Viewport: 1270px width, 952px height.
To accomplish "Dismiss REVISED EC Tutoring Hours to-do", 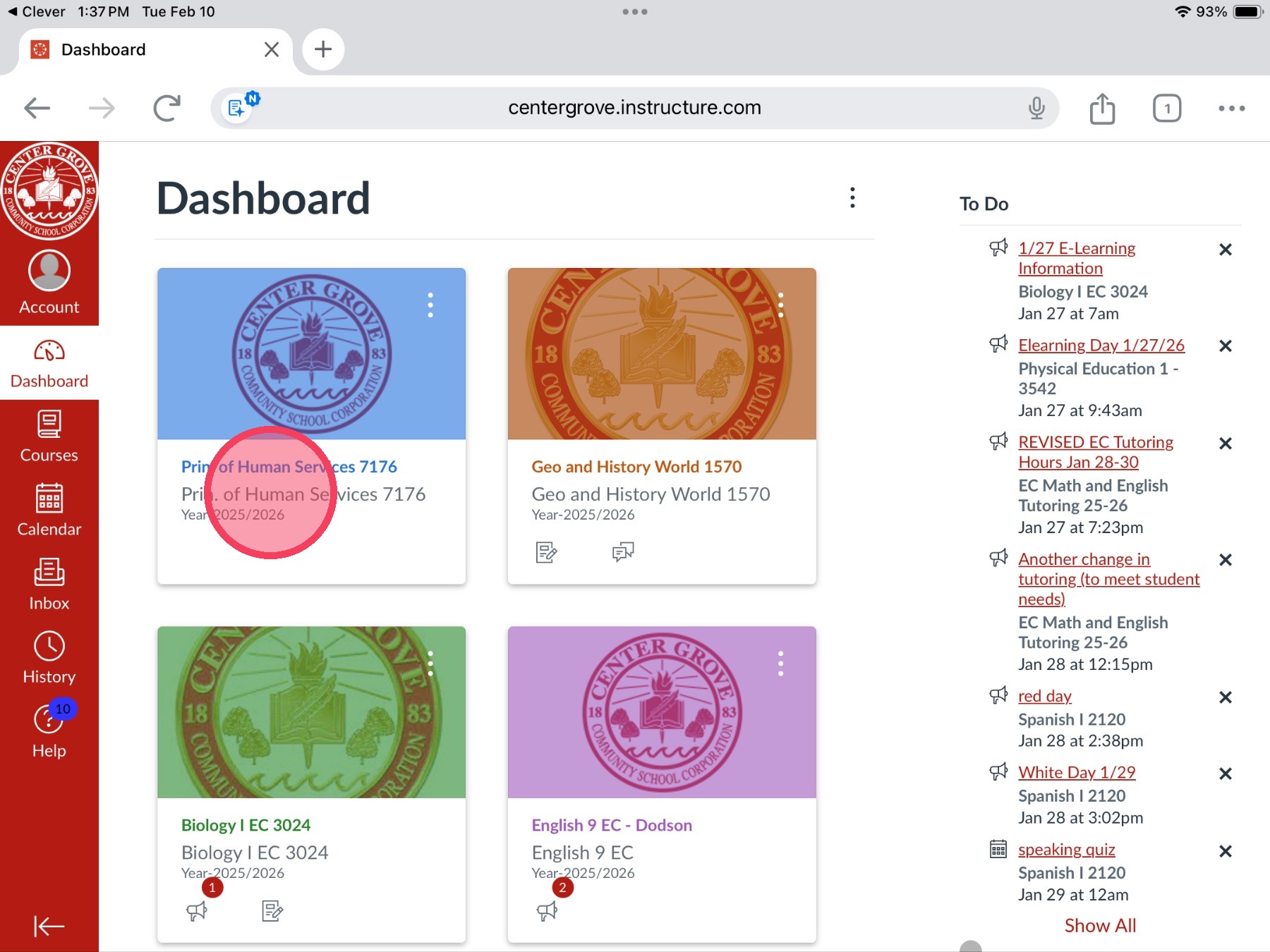I will (x=1226, y=444).
